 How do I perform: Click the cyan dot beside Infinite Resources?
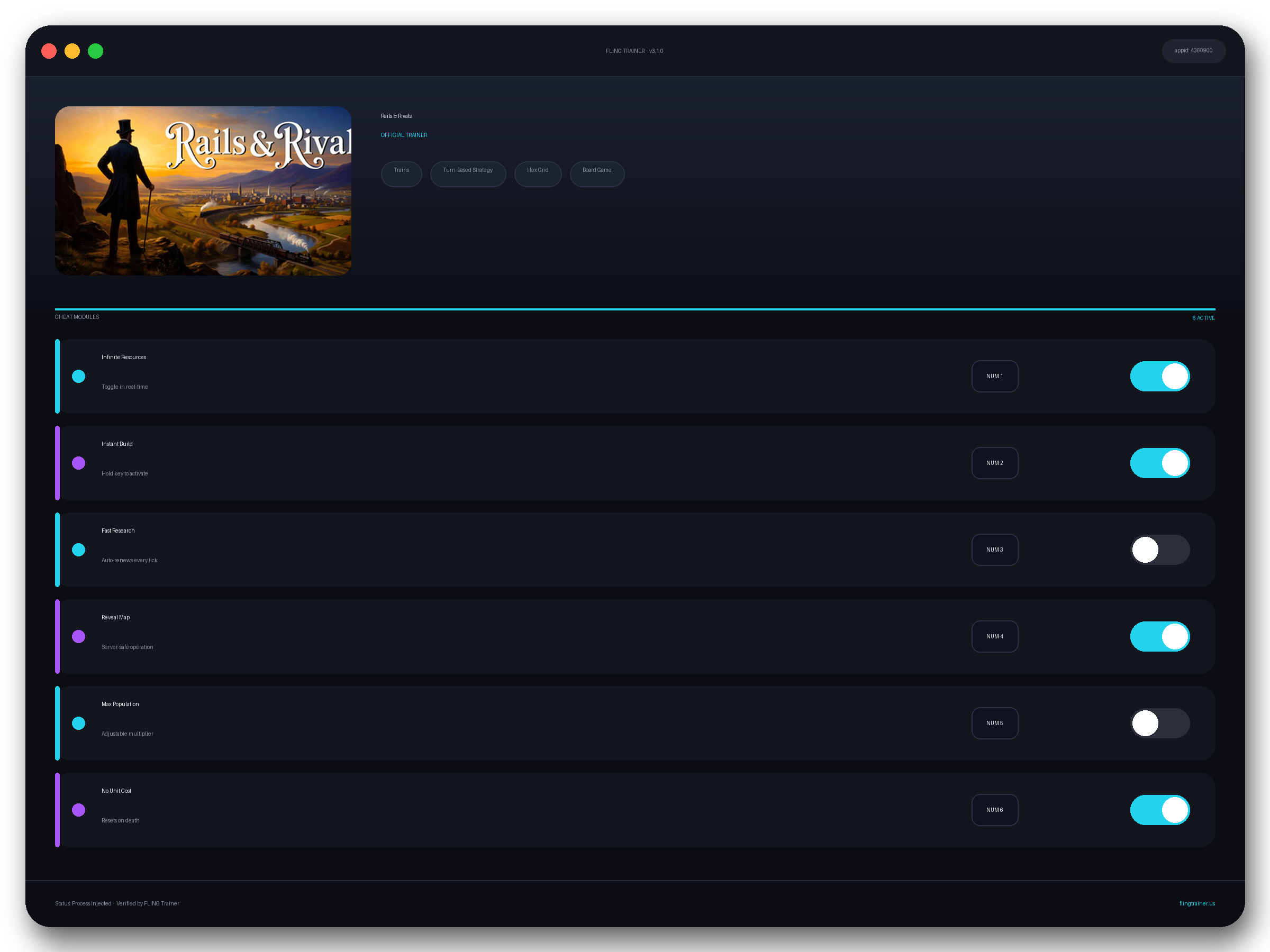point(79,377)
